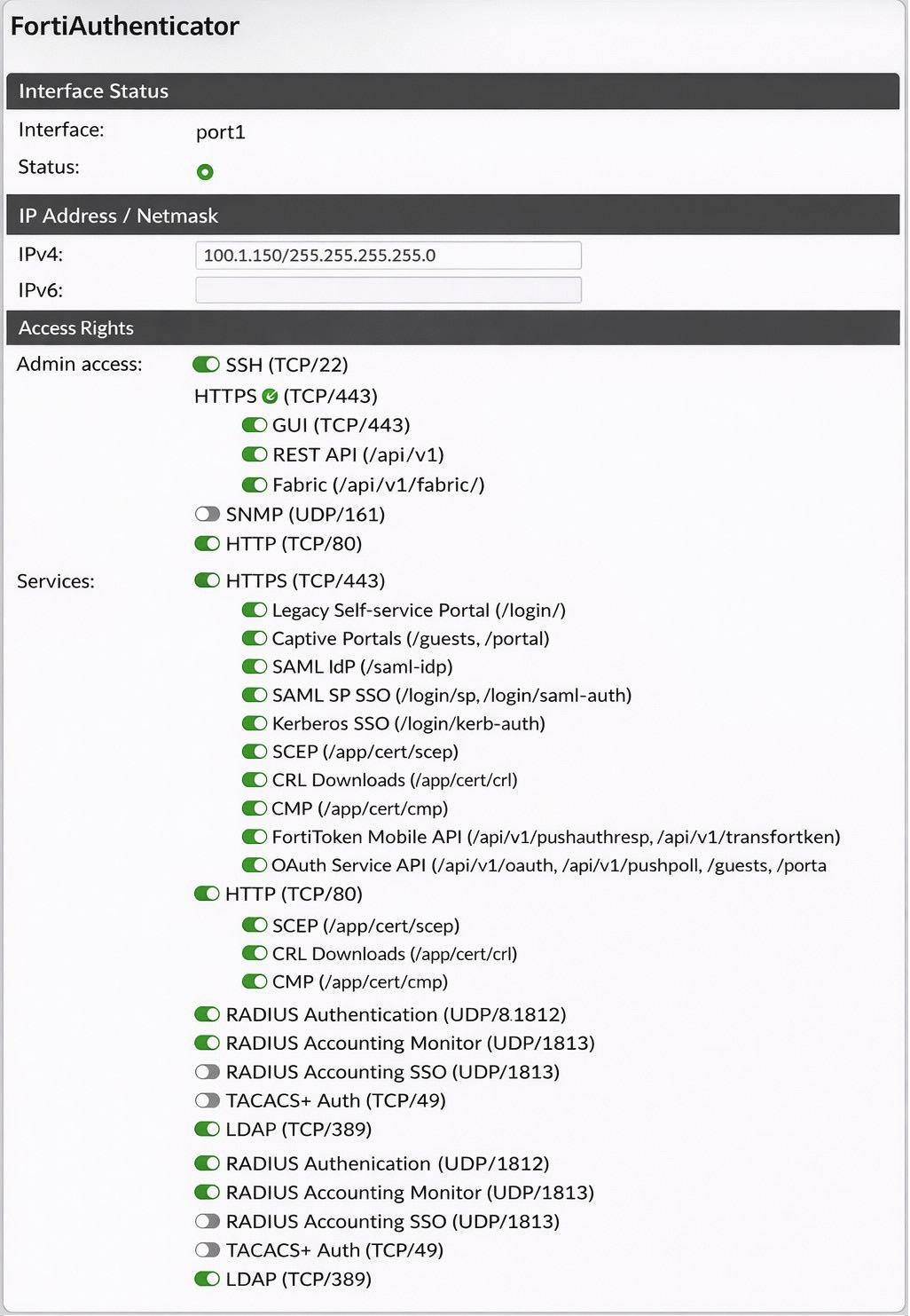Switch off Kerberos SSO

tap(255, 723)
